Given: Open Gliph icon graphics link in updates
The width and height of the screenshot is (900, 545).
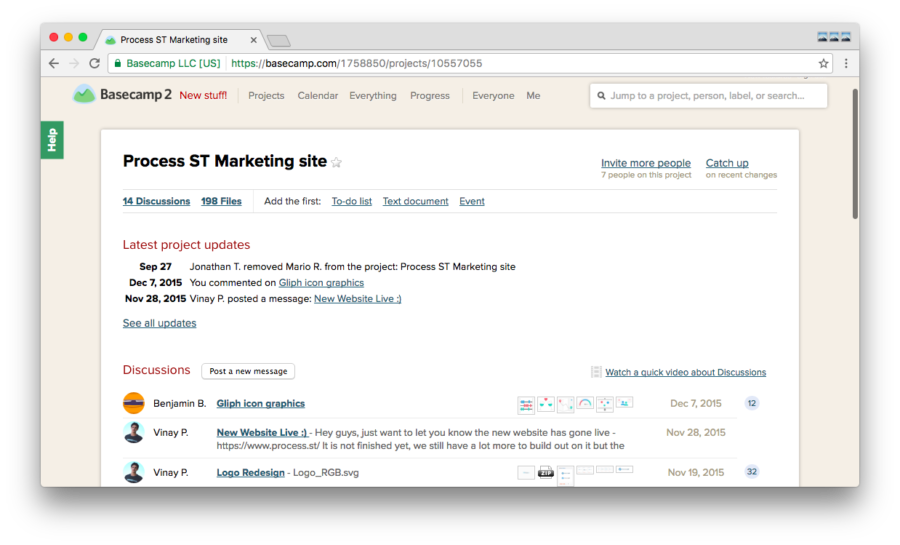Looking at the screenshot, I should pyautogui.click(x=321, y=283).
